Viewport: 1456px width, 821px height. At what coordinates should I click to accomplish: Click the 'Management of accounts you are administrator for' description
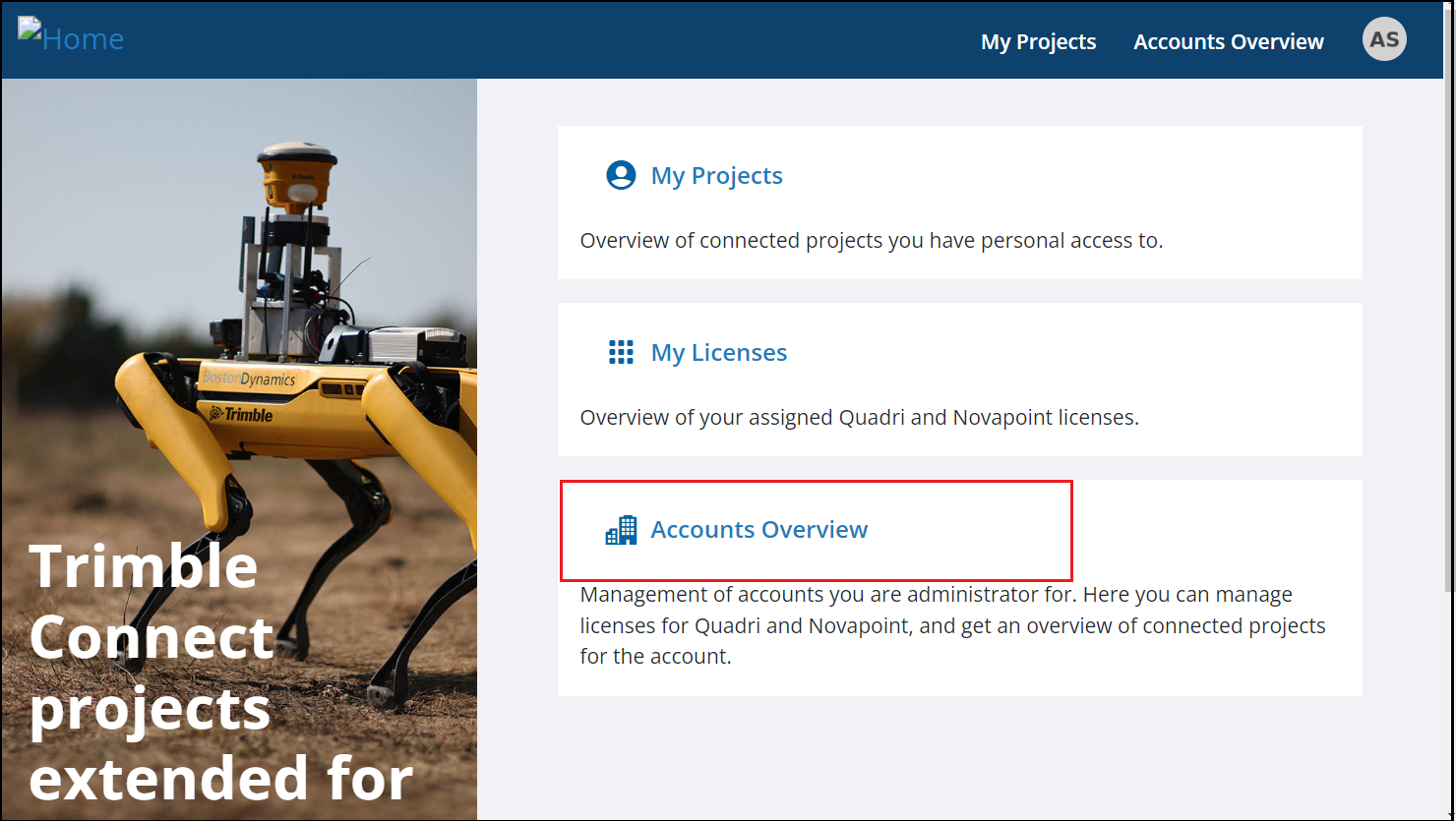(x=953, y=625)
